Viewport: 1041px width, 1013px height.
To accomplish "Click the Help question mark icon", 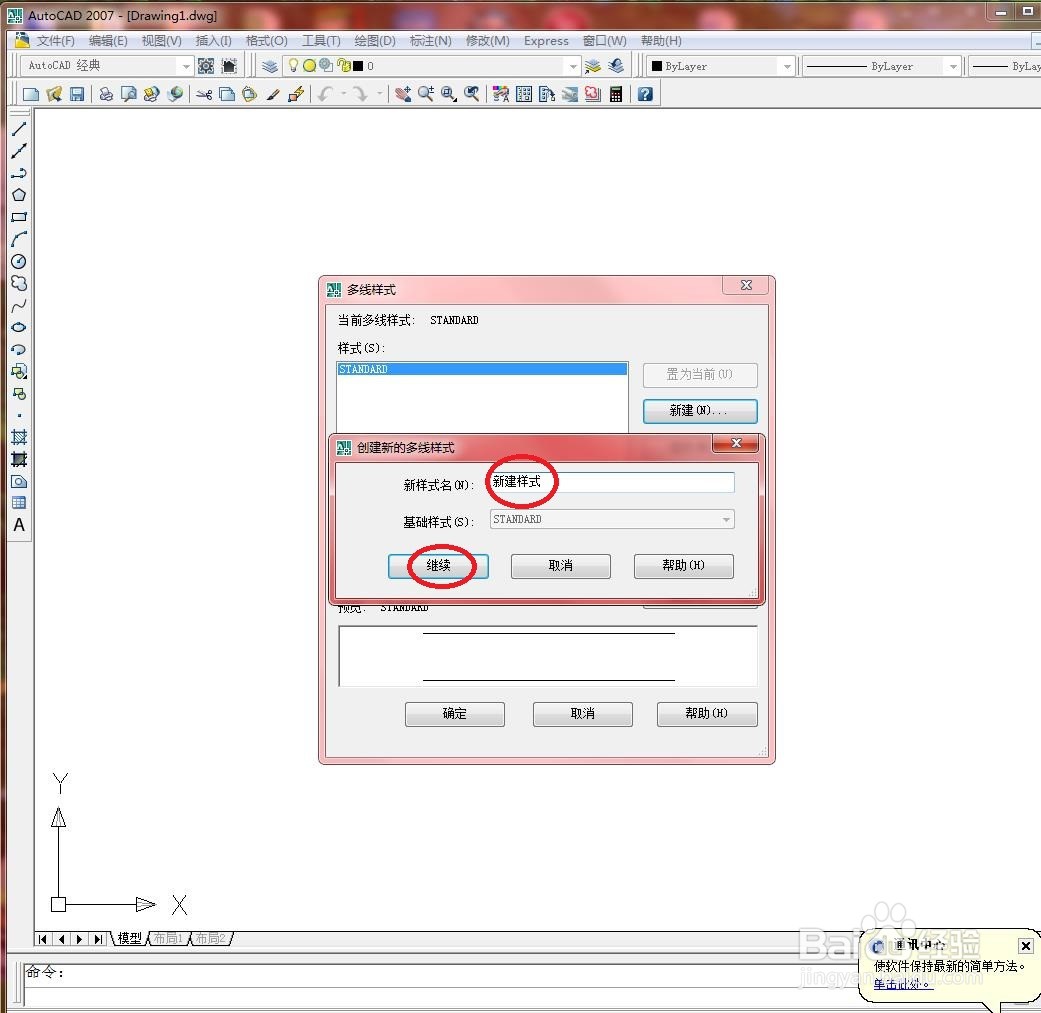I will 645,94.
